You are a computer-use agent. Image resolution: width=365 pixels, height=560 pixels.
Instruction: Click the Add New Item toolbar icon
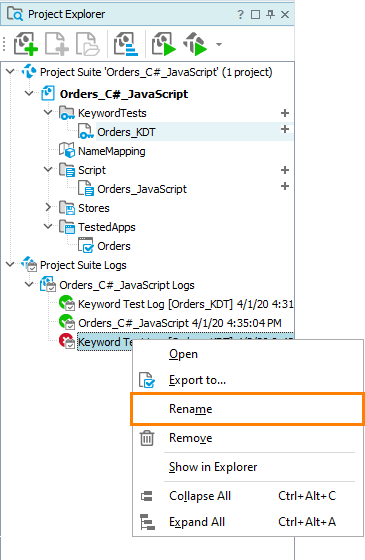coord(57,44)
